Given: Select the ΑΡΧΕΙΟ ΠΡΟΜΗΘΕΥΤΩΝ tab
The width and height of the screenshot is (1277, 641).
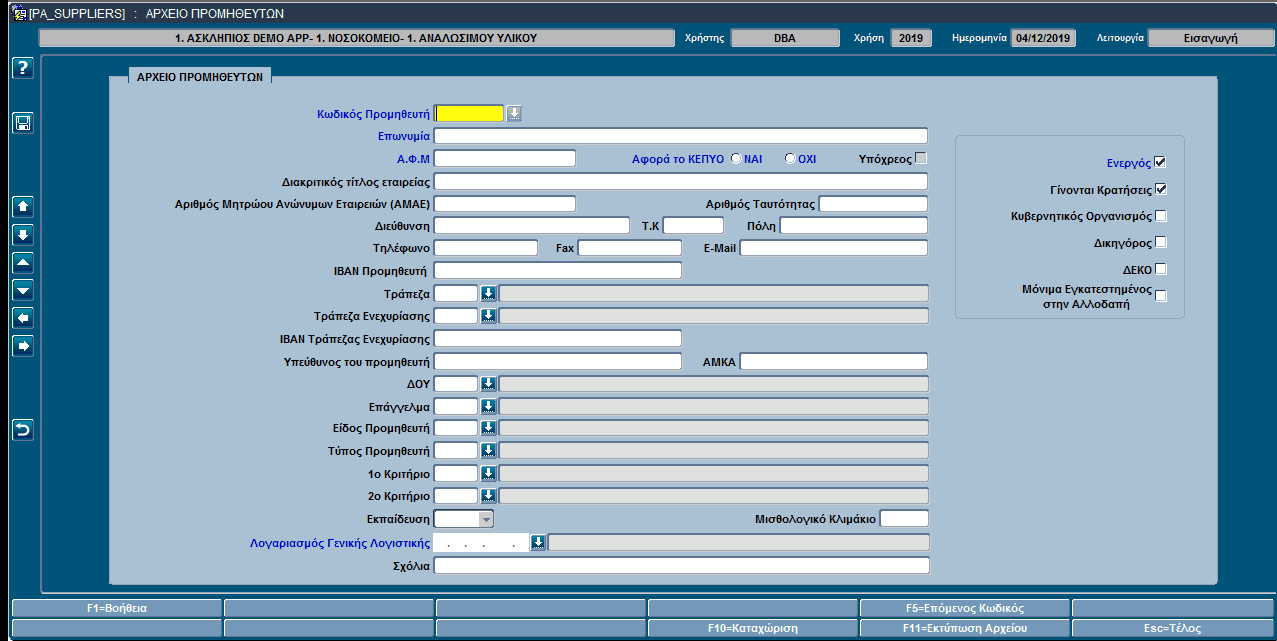Looking at the screenshot, I should [x=200, y=76].
